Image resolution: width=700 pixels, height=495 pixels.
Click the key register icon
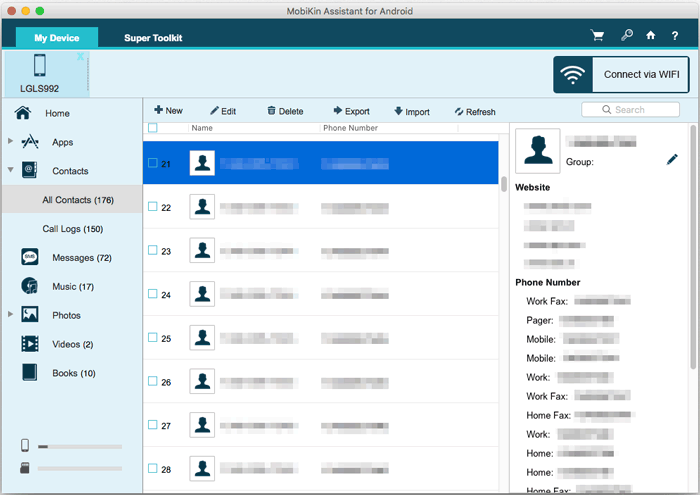tap(627, 35)
